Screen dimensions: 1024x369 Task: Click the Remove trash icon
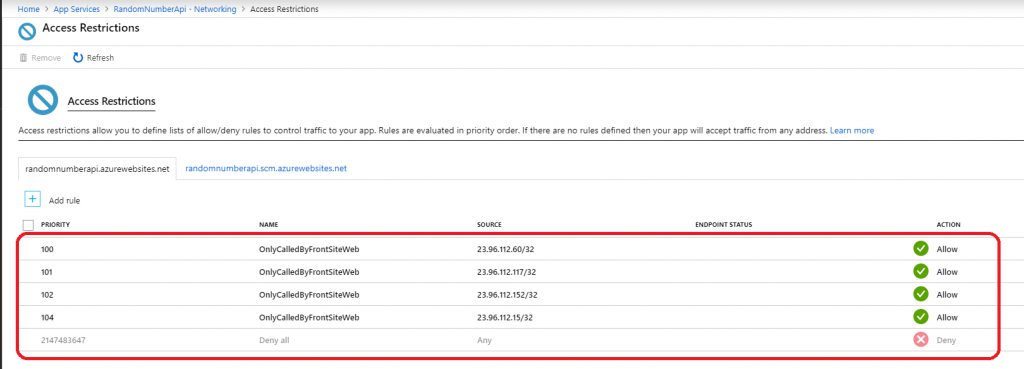pyautogui.click(x=24, y=57)
